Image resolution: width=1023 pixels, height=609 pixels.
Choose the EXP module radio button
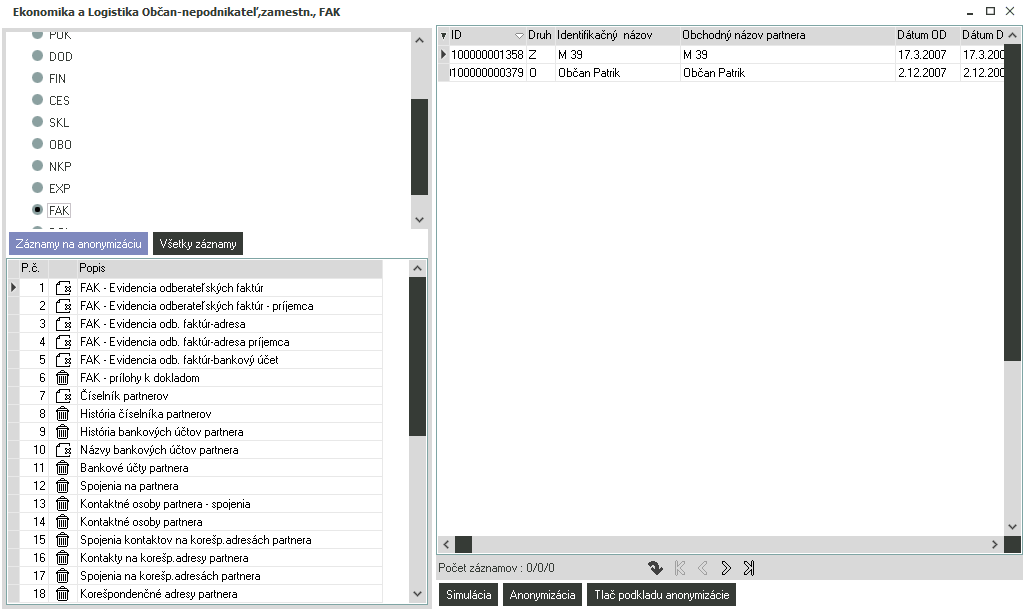pyautogui.click(x=38, y=188)
